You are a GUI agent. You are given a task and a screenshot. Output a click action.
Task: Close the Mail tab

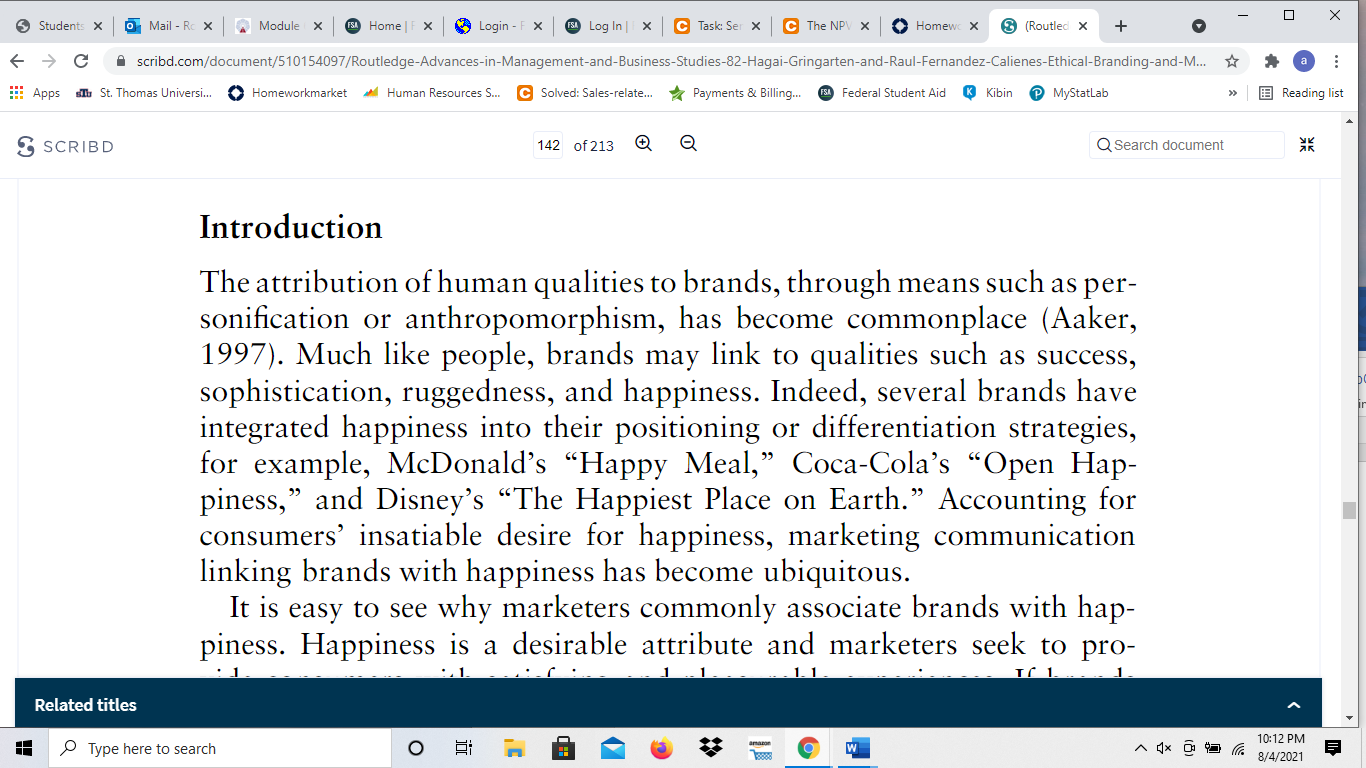point(208,26)
